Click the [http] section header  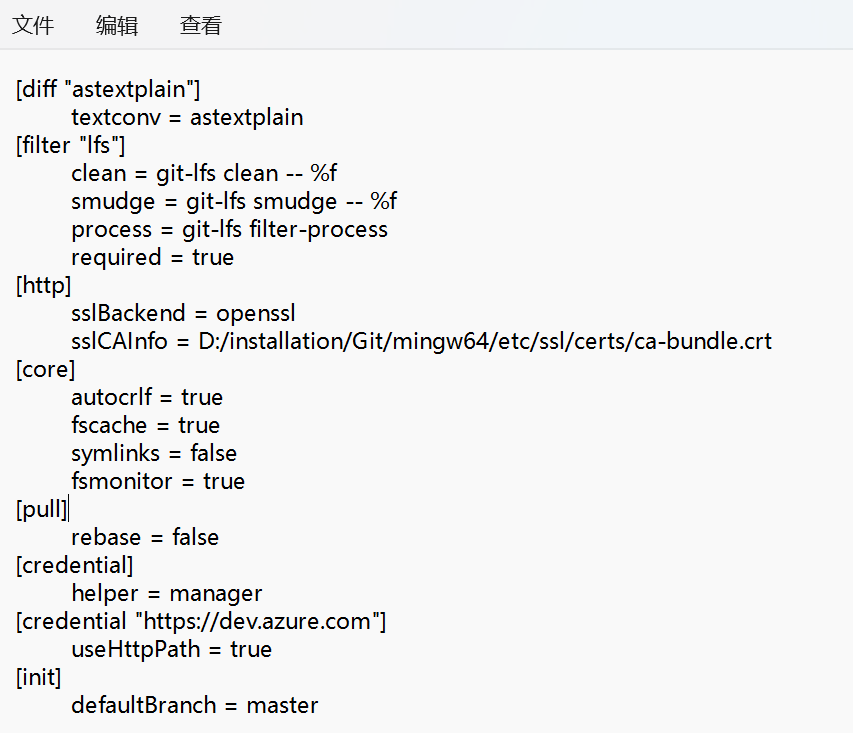(43, 286)
